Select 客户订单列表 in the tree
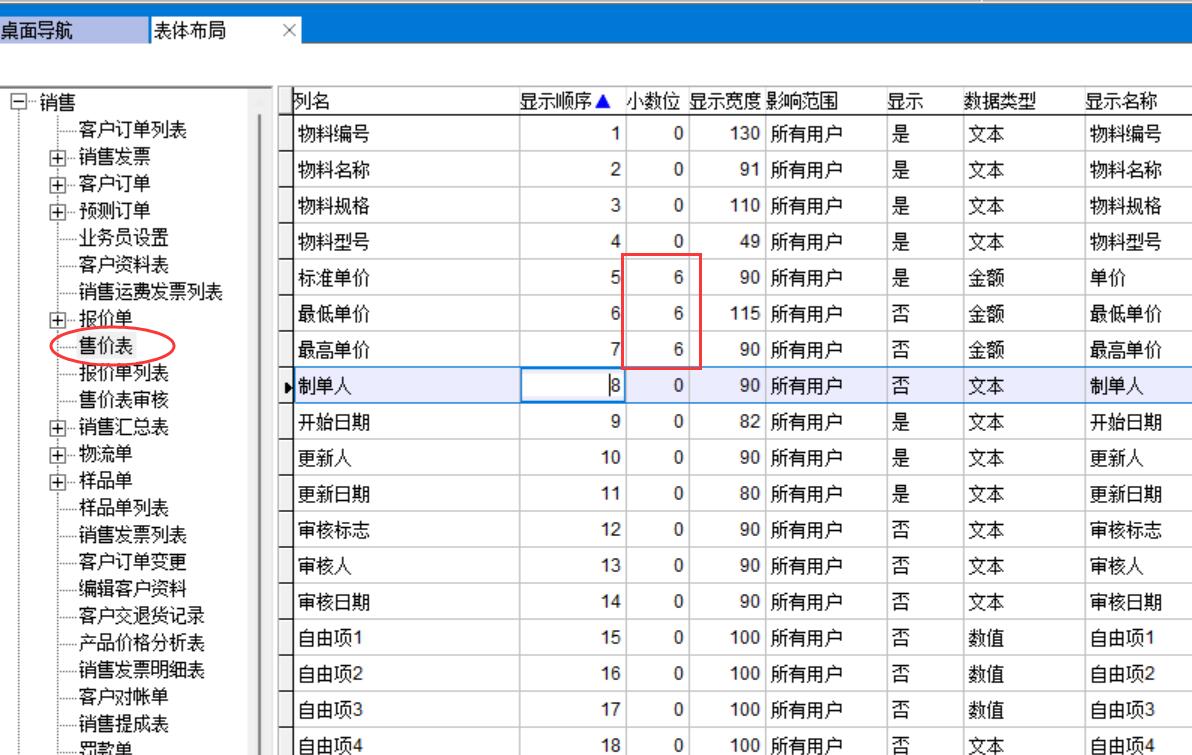The height and width of the screenshot is (755, 1192). [x=132, y=131]
